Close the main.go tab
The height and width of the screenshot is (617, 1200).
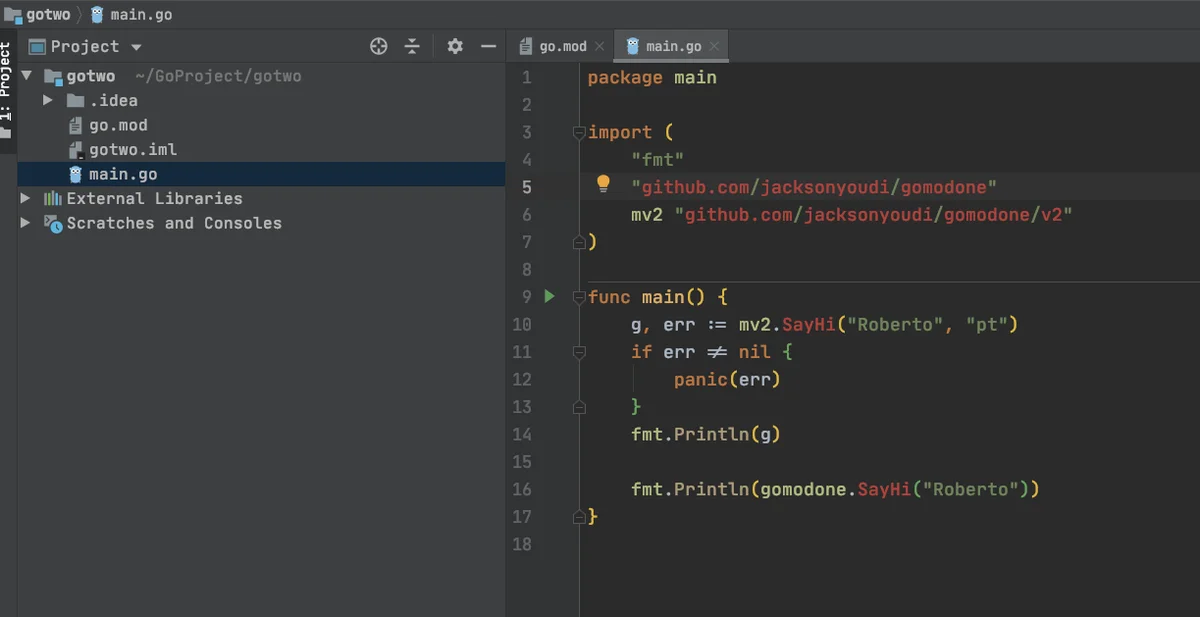click(714, 46)
